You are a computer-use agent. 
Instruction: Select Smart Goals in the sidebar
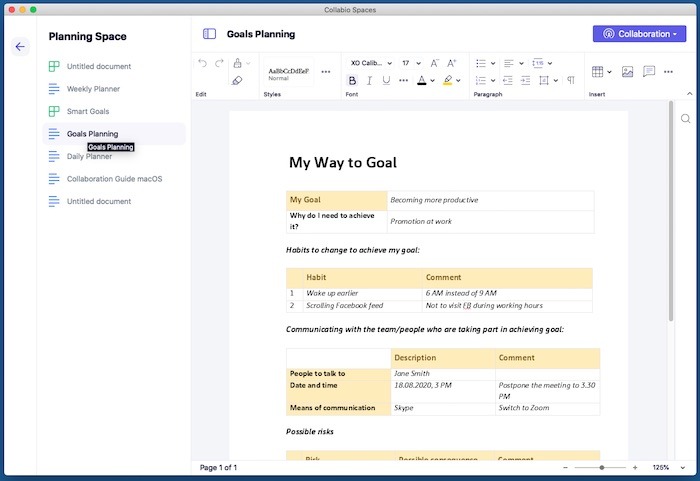pyautogui.click(x=88, y=111)
